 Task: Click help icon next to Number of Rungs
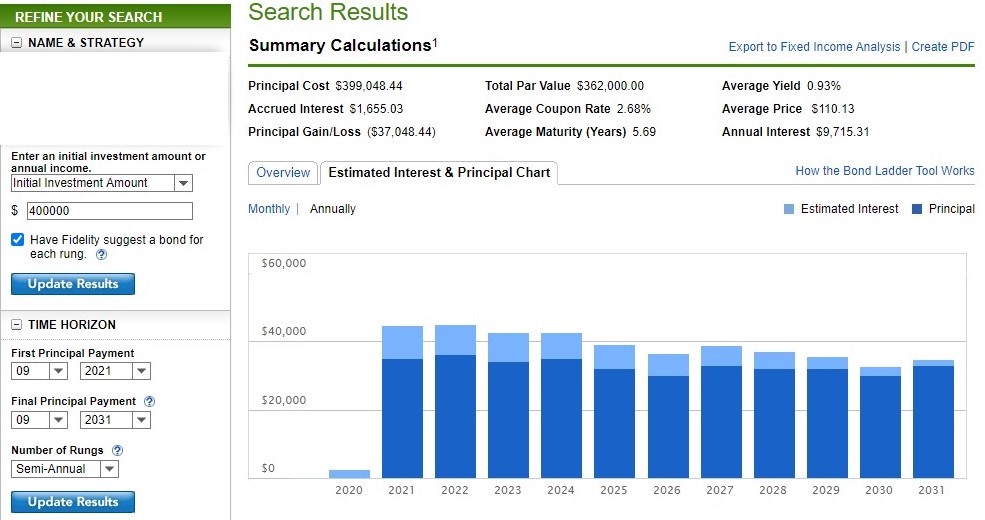(118, 451)
